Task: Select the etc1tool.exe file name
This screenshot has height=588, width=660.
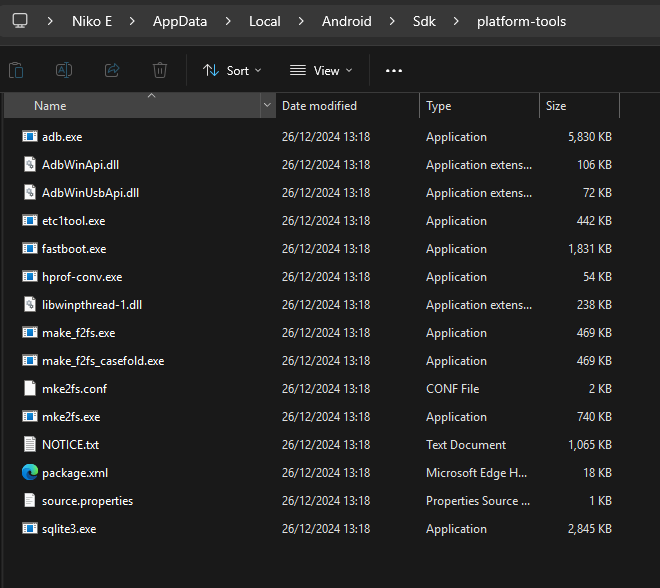Action: point(73,221)
